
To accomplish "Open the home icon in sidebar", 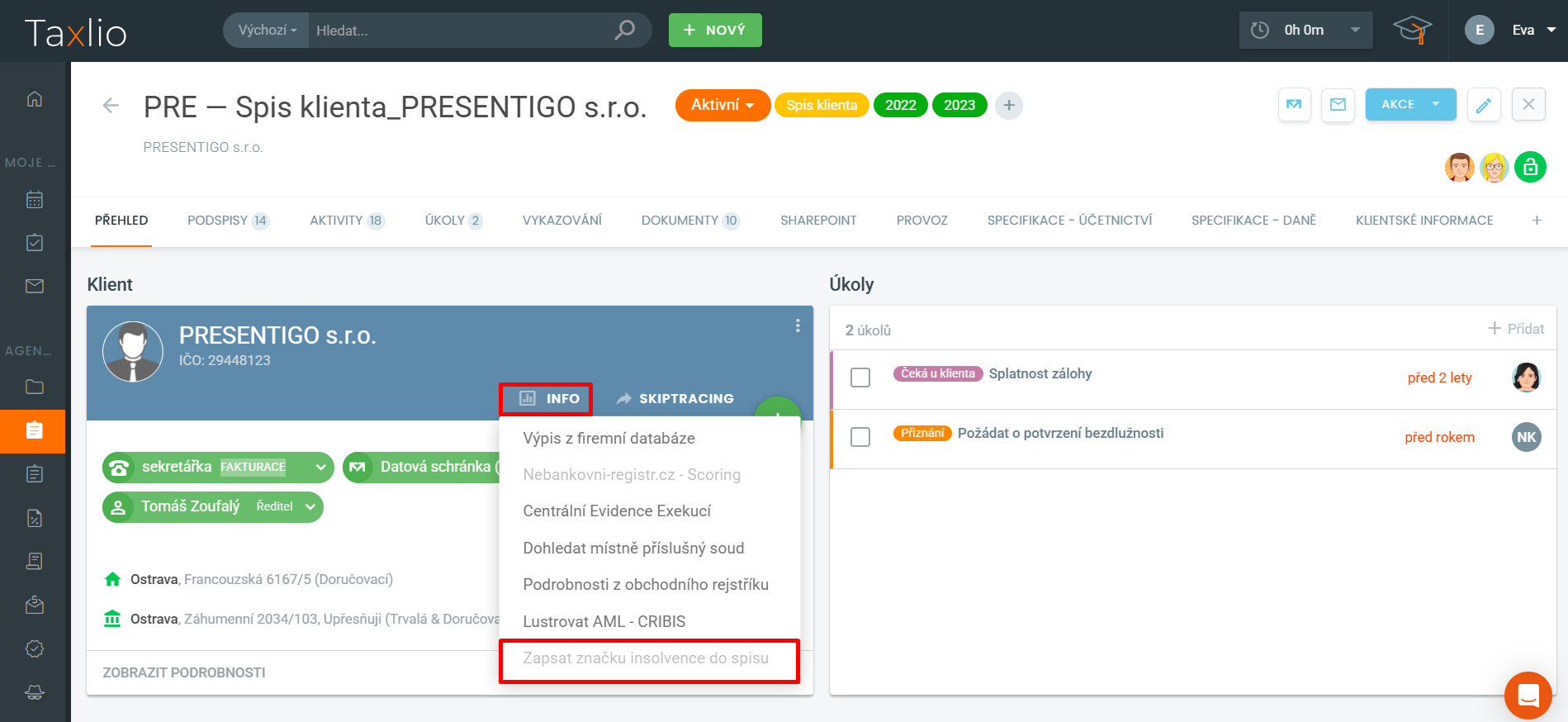I will point(35,99).
